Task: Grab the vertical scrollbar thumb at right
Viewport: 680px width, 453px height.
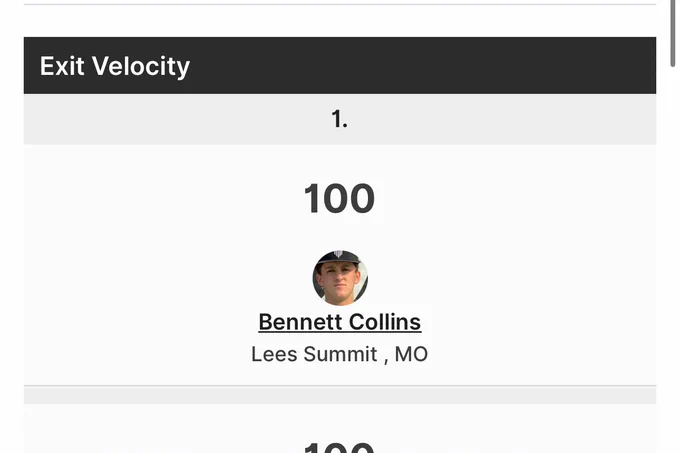Action: 673,33
